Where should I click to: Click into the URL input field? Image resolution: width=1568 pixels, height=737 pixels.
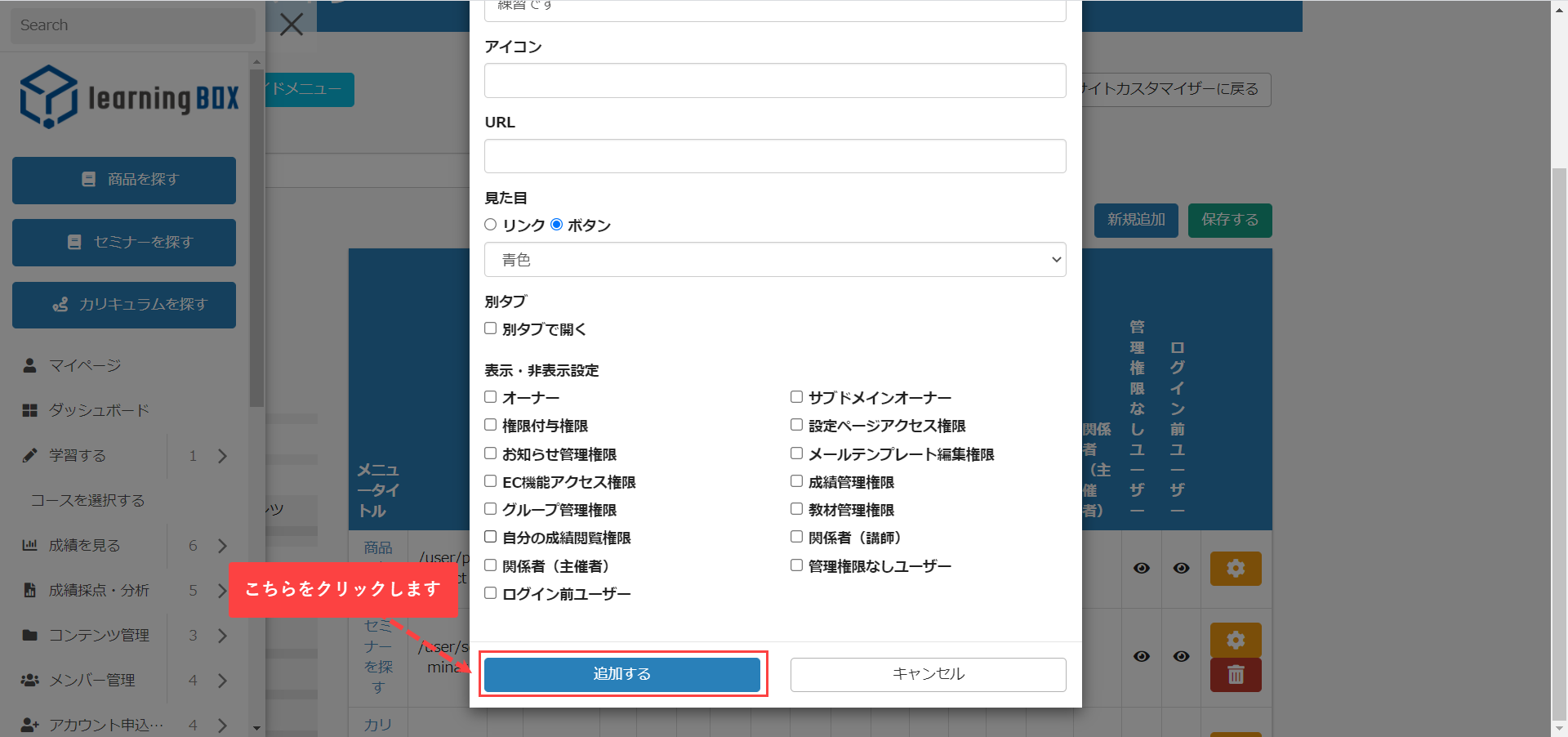point(774,156)
